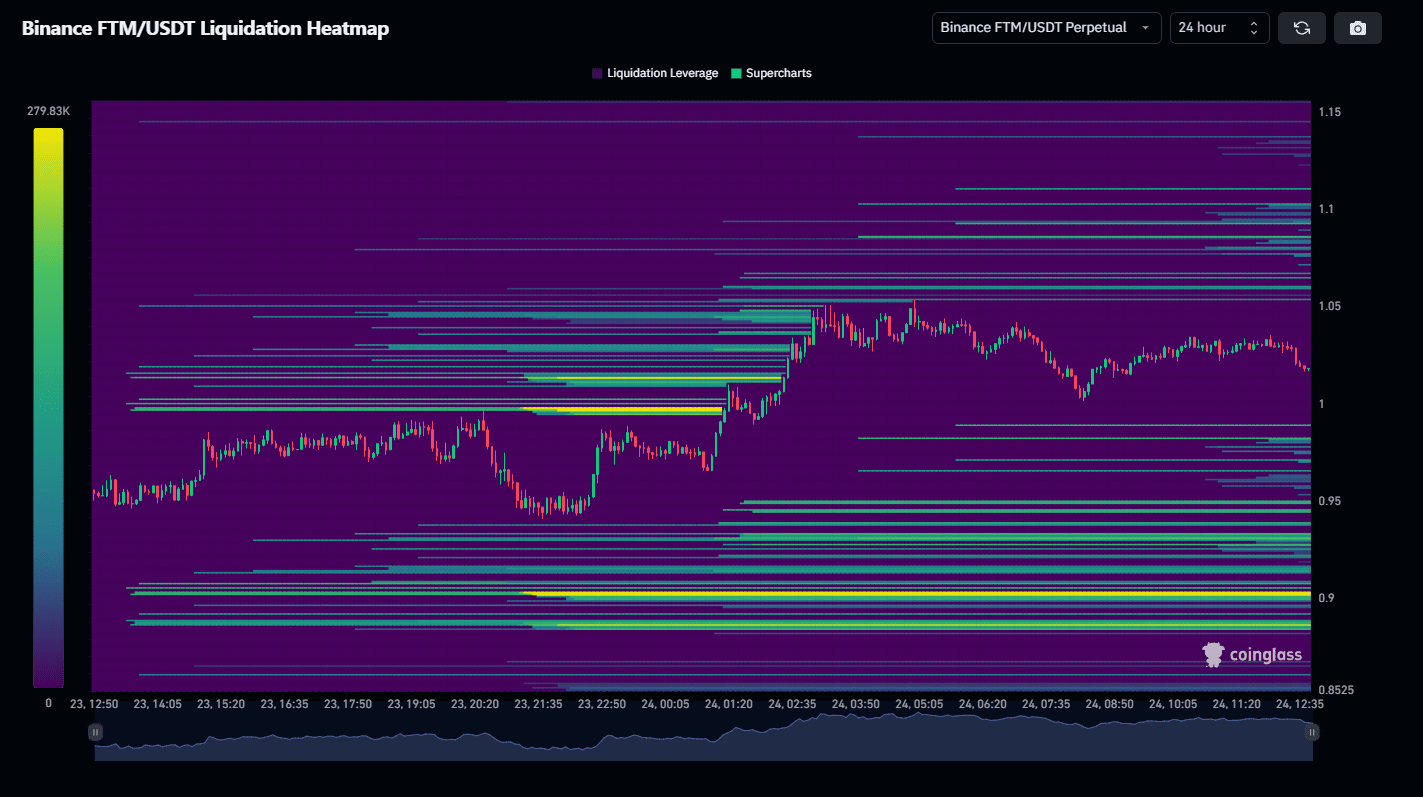1423x797 pixels.
Task: Click the 24, 01:20 time axis label
Action: tap(729, 704)
